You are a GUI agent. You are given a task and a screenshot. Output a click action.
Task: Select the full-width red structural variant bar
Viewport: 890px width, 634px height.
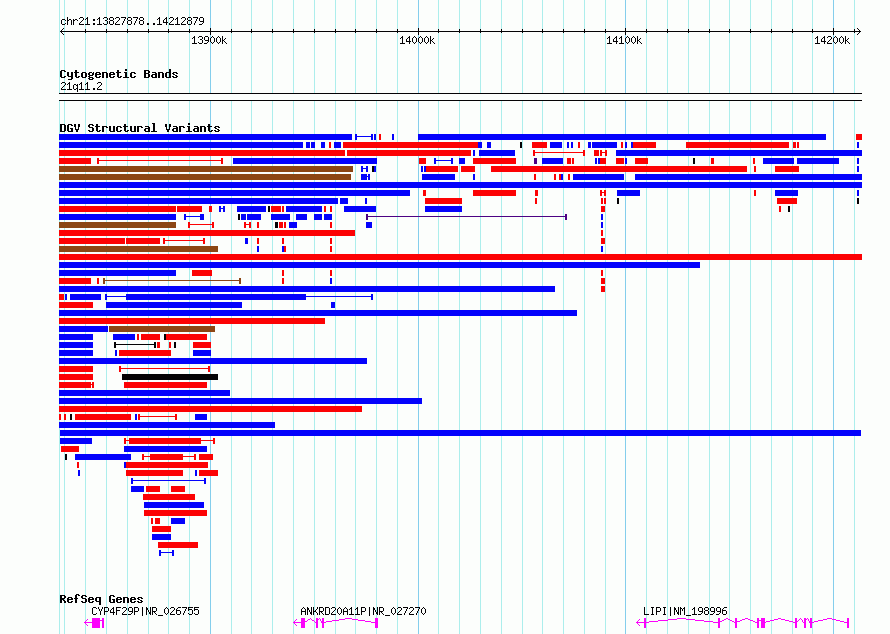click(x=460, y=257)
